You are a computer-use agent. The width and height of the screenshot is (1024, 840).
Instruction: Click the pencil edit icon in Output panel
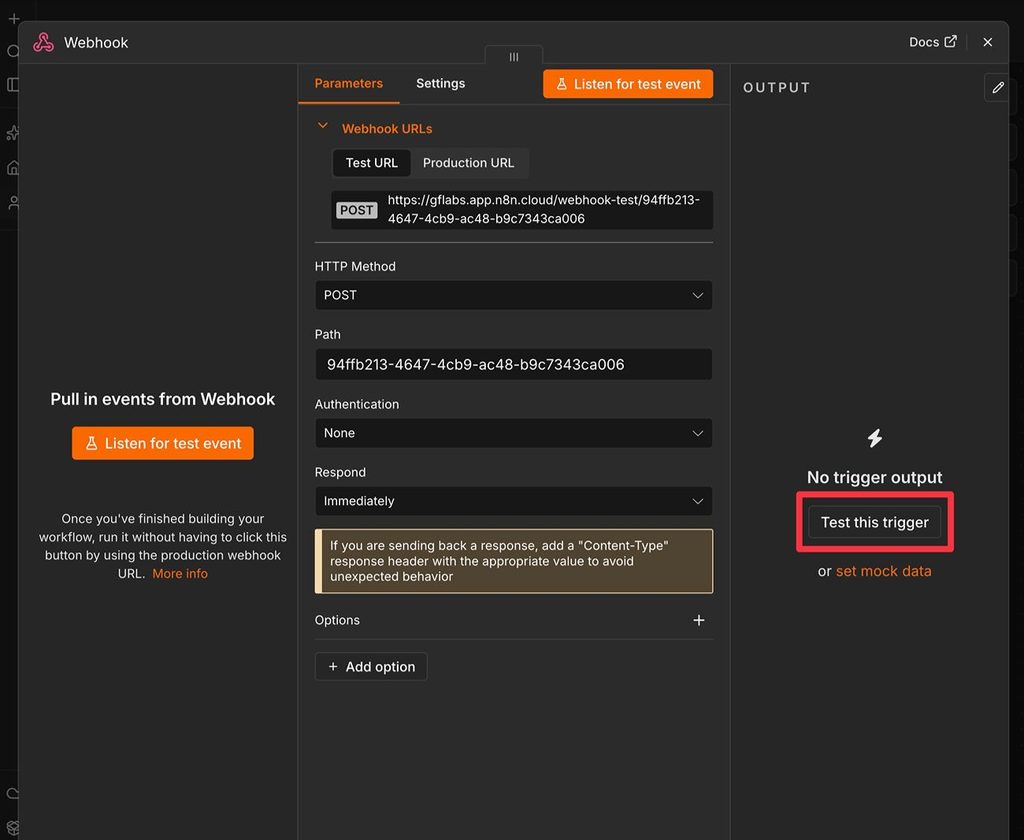(x=997, y=88)
